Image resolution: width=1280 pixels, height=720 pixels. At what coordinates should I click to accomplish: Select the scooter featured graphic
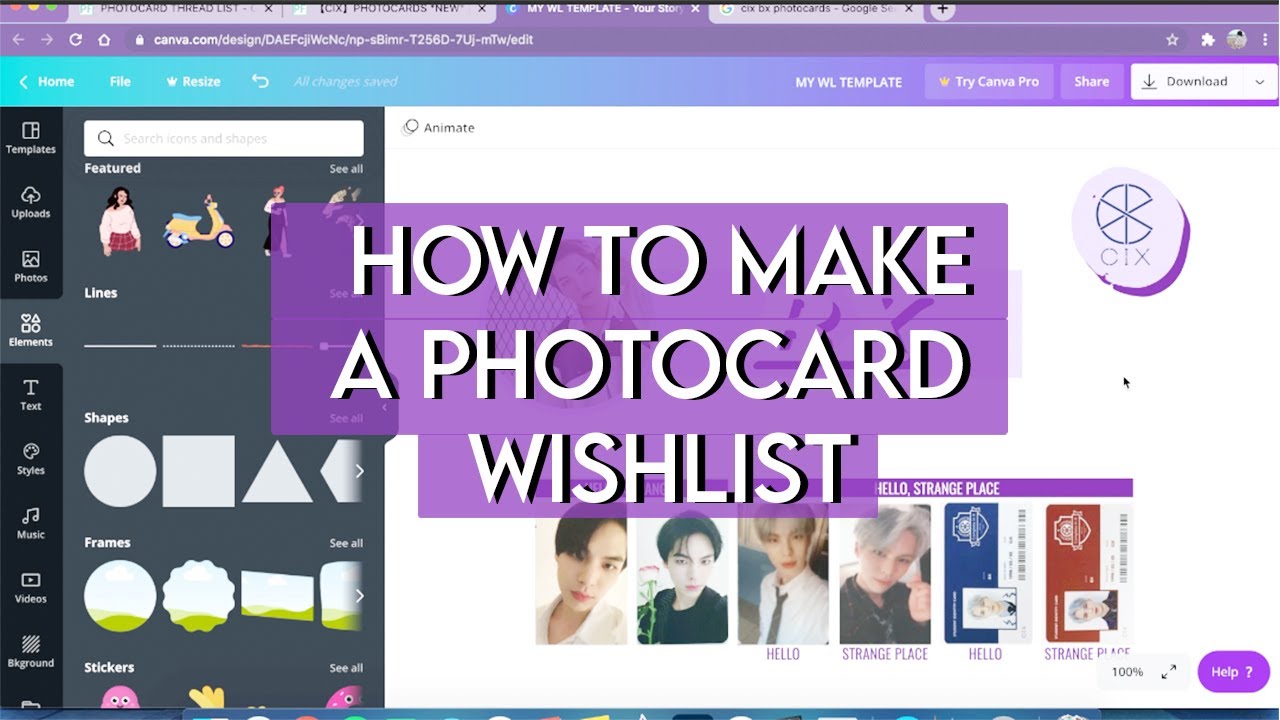tap(199, 222)
